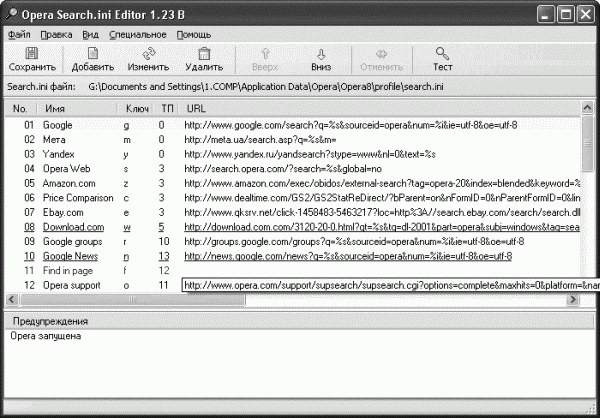Maximize the Opera Search.ini Editor window
The width and height of the screenshot is (600, 418).
coord(566,15)
